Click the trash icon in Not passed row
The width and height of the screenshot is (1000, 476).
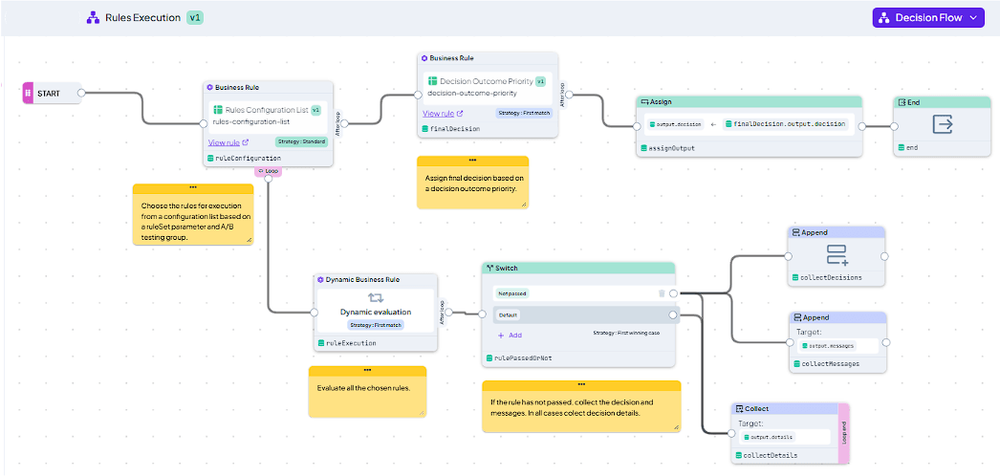click(661, 294)
